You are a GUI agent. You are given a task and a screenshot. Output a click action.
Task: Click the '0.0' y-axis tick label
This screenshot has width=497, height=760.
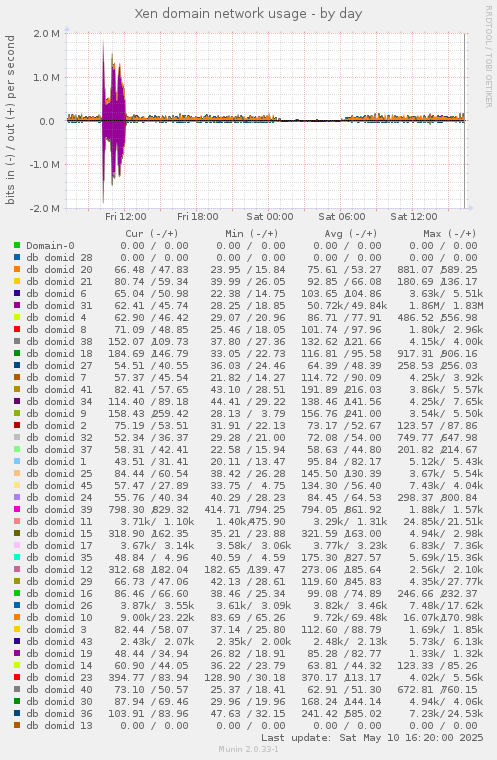[47, 121]
